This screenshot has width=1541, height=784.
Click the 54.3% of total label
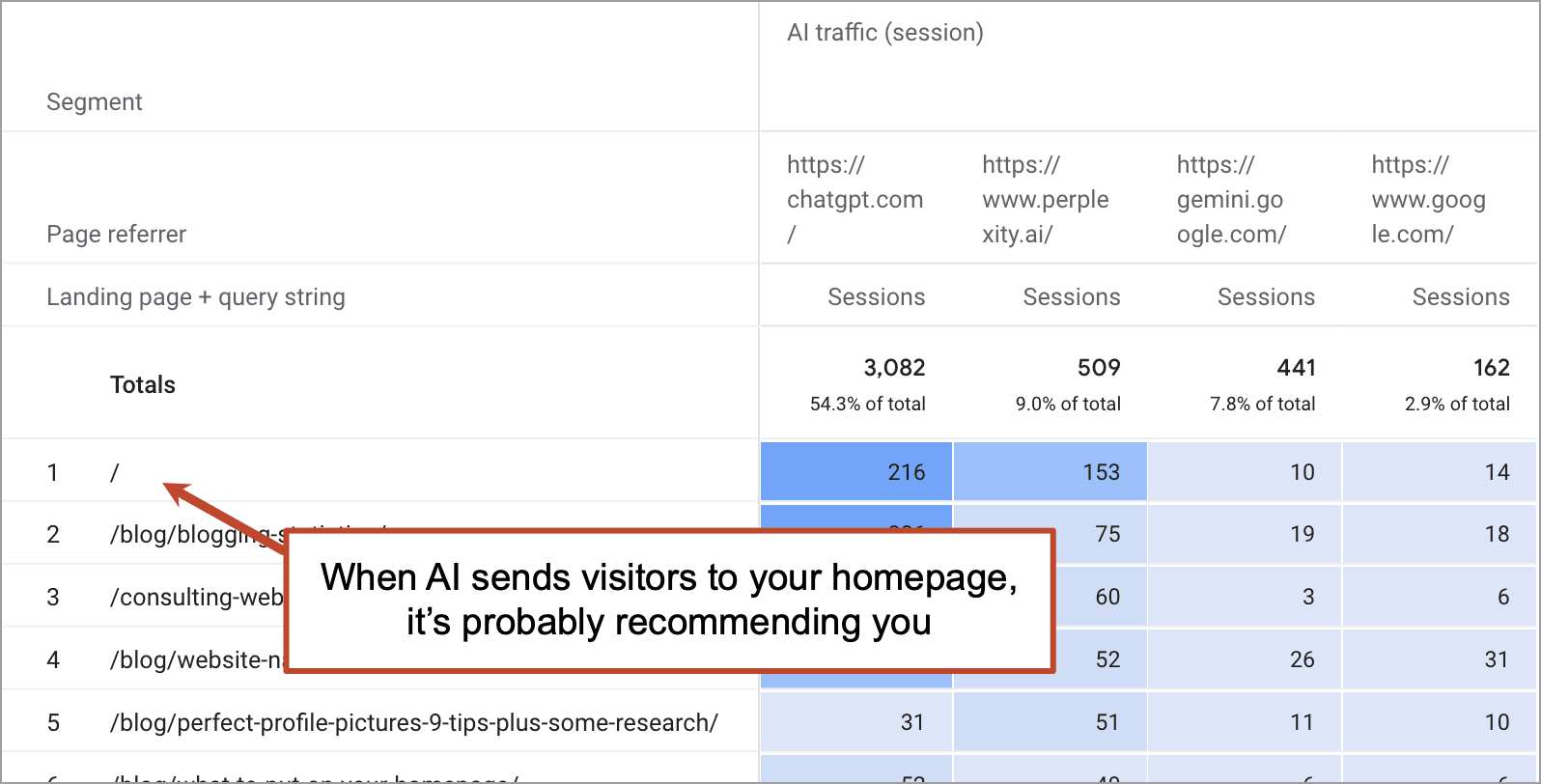(x=866, y=404)
